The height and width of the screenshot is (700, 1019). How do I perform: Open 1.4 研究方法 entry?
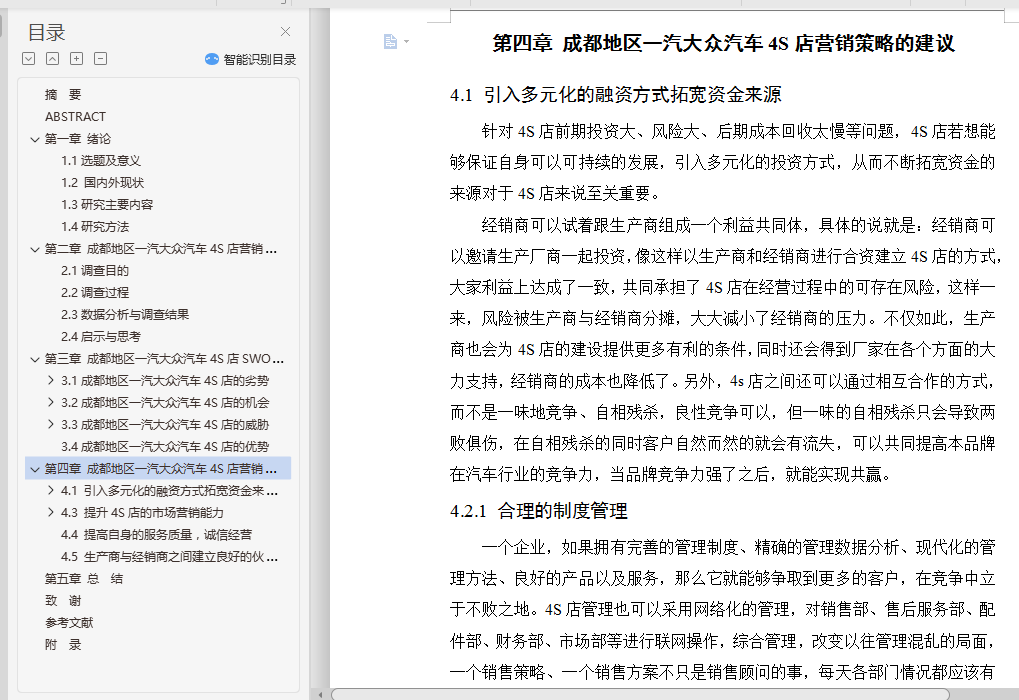click(x=95, y=227)
